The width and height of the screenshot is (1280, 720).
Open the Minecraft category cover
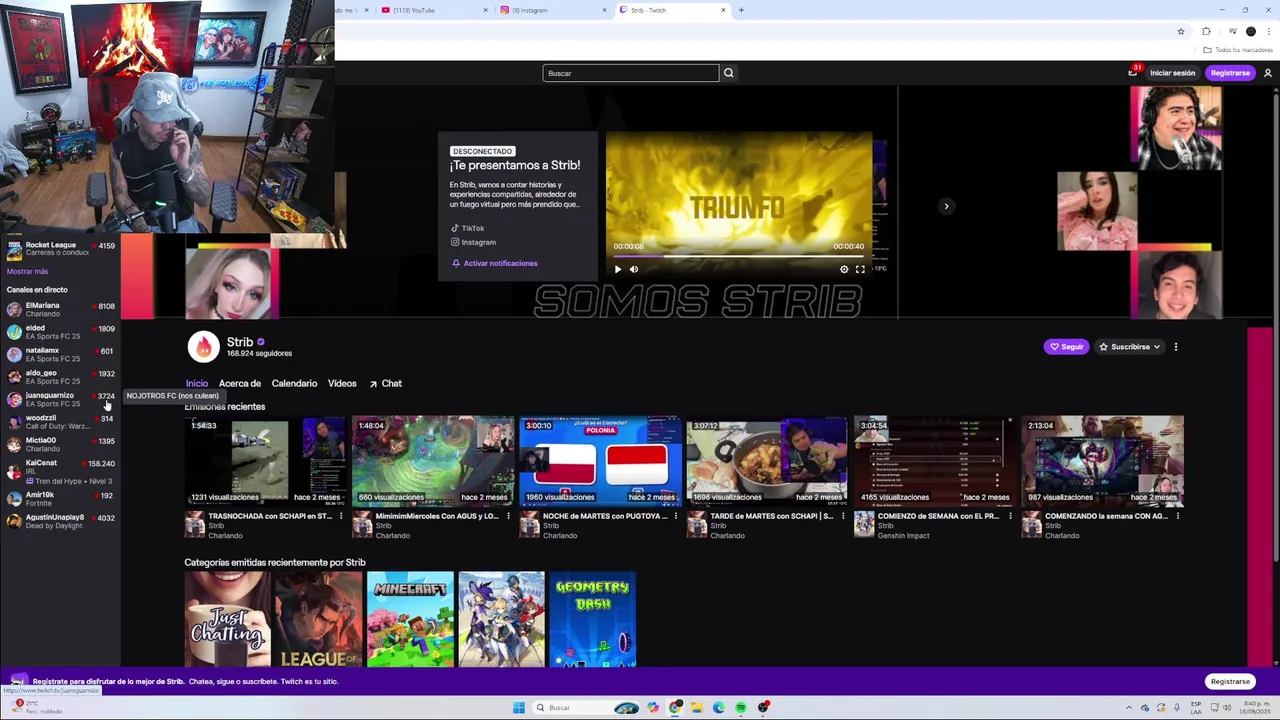click(x=410, y=619)
